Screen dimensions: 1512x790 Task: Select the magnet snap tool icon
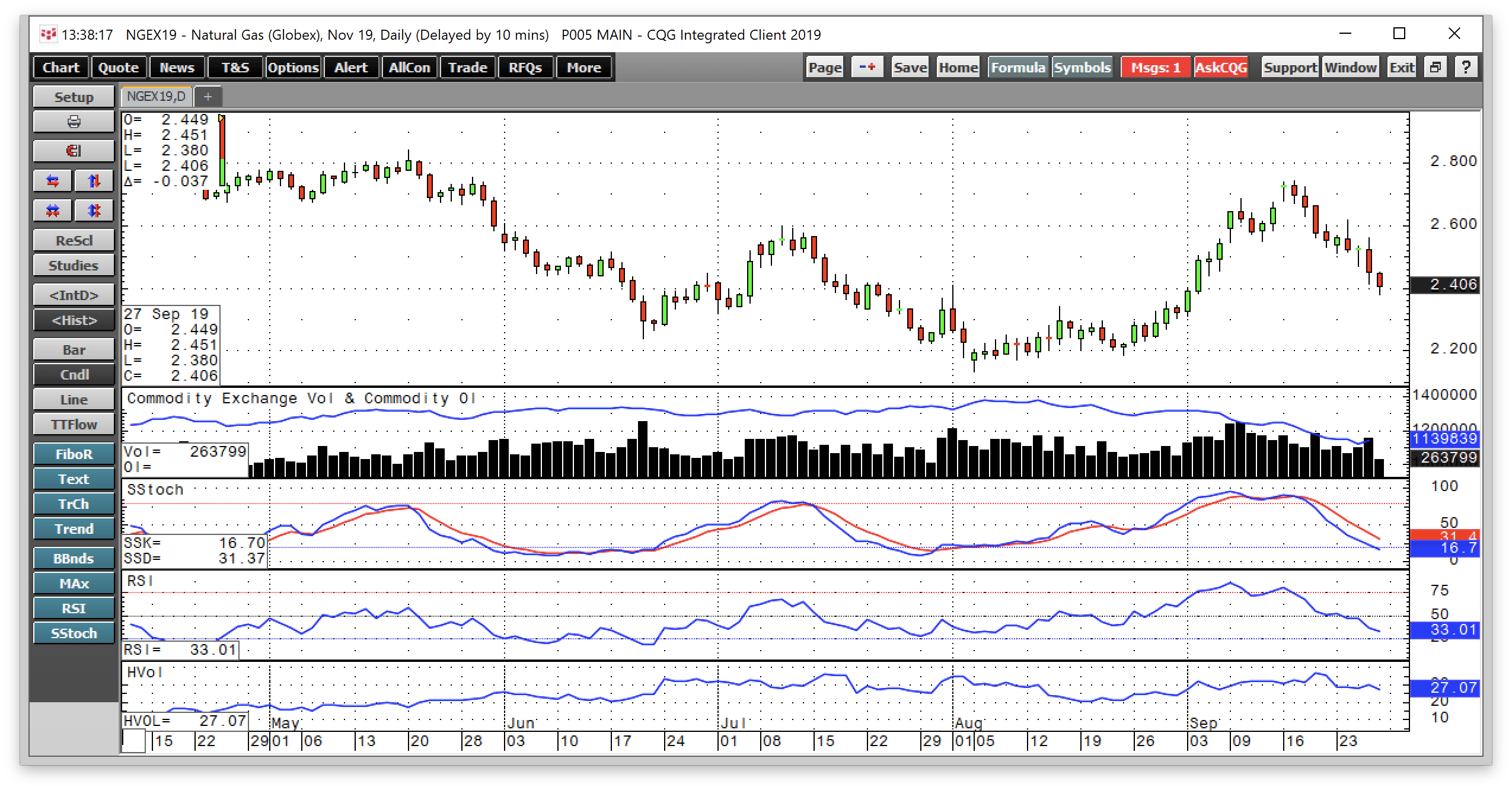point(73,151)
